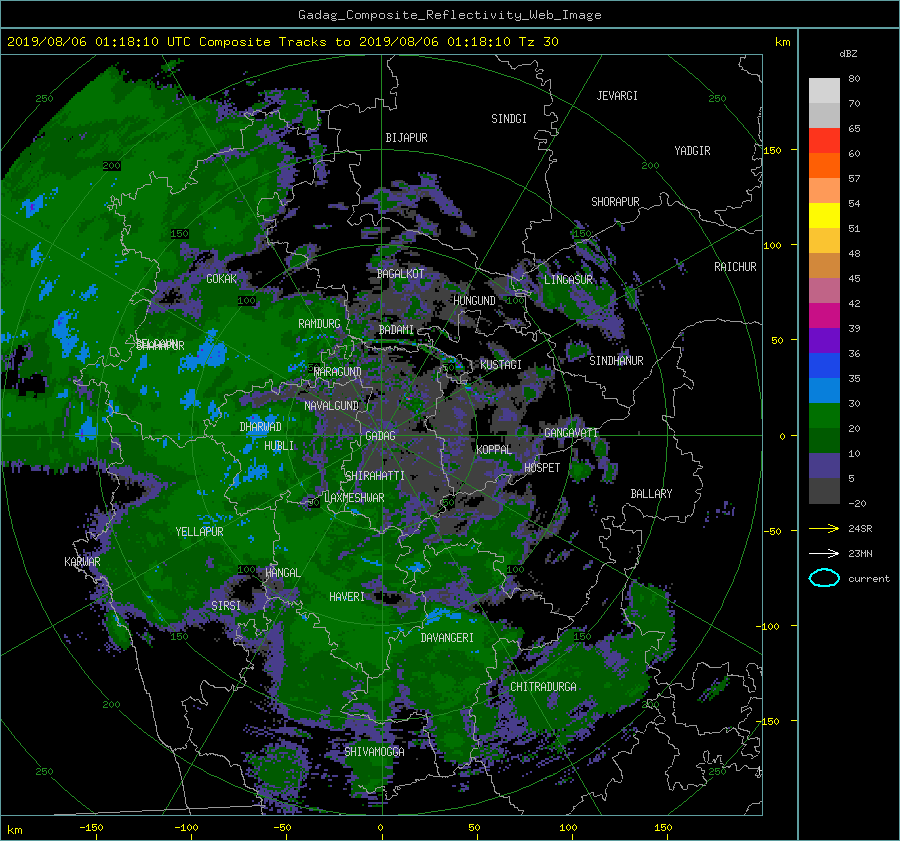
Task: Click the '-20' value at dBZ scale bottom
Action: (x=857, y=503)
